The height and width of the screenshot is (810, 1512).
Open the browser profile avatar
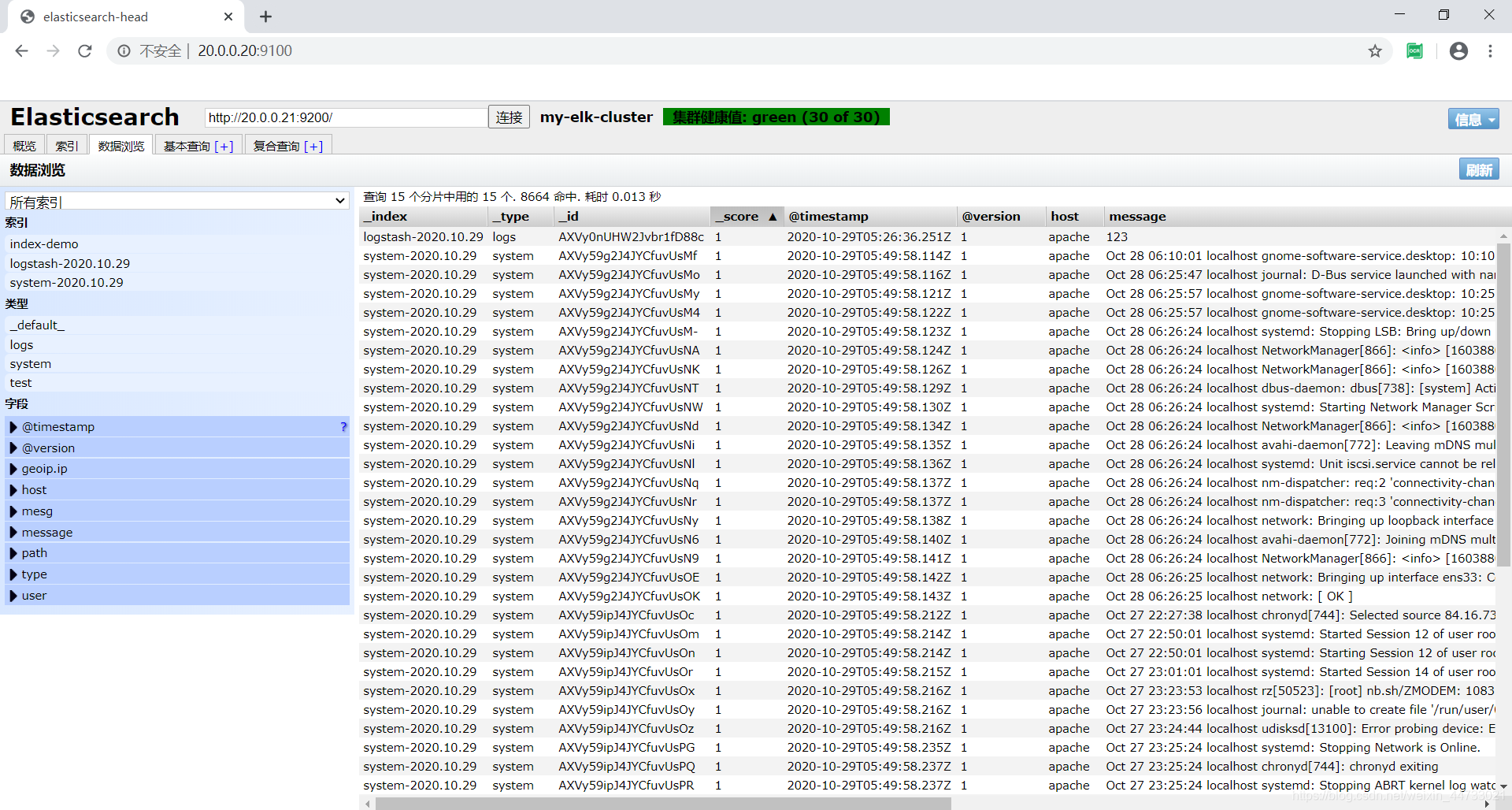[x=1458, y=50]
